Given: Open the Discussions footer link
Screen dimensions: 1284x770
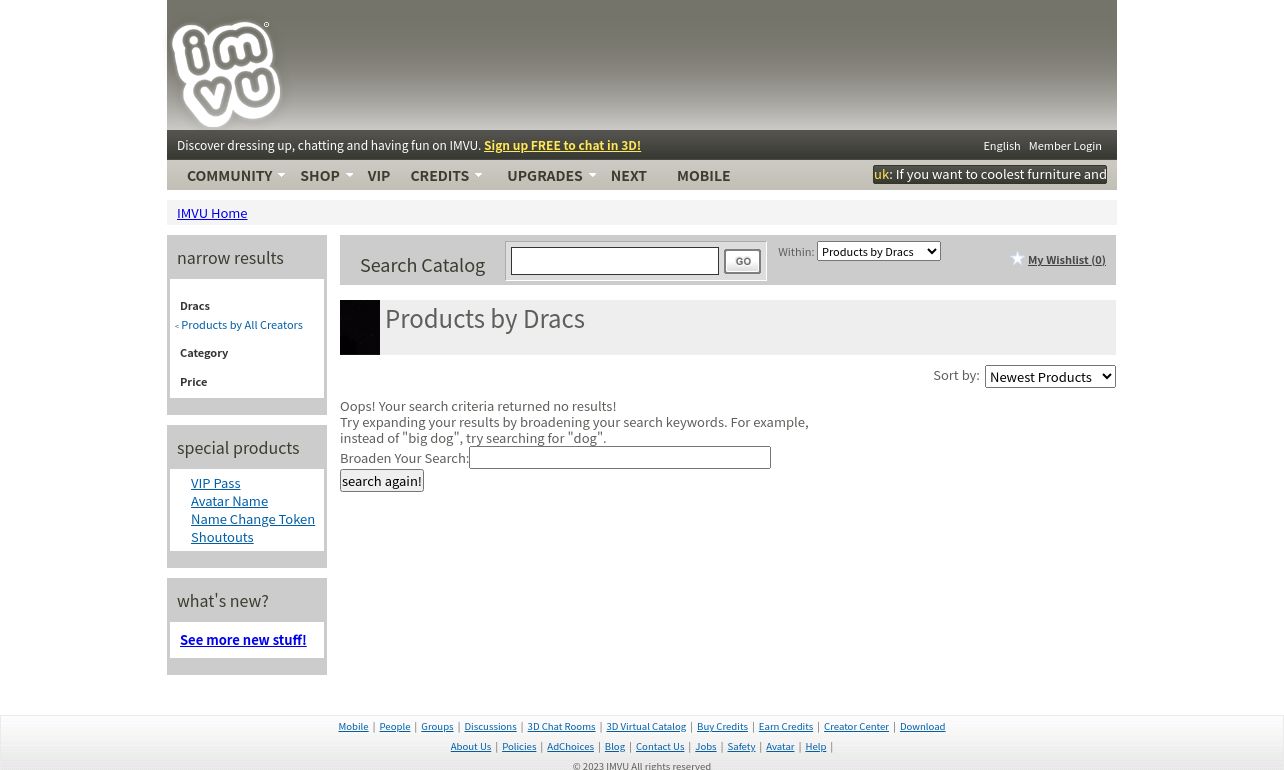Looking at the screenshot, I should coord(490,727).
